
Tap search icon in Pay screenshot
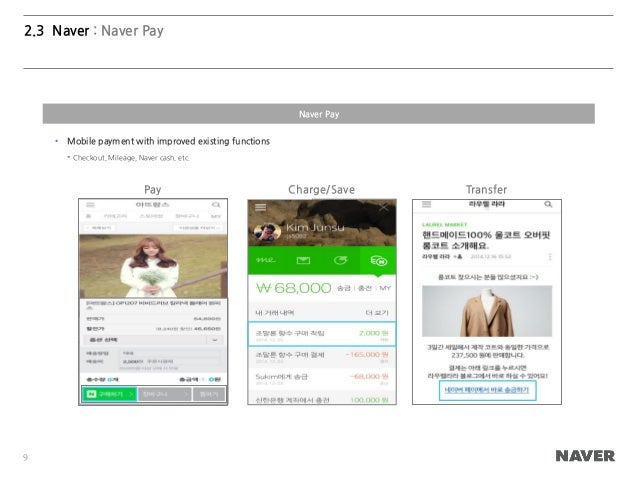click(x=216, y=205)
